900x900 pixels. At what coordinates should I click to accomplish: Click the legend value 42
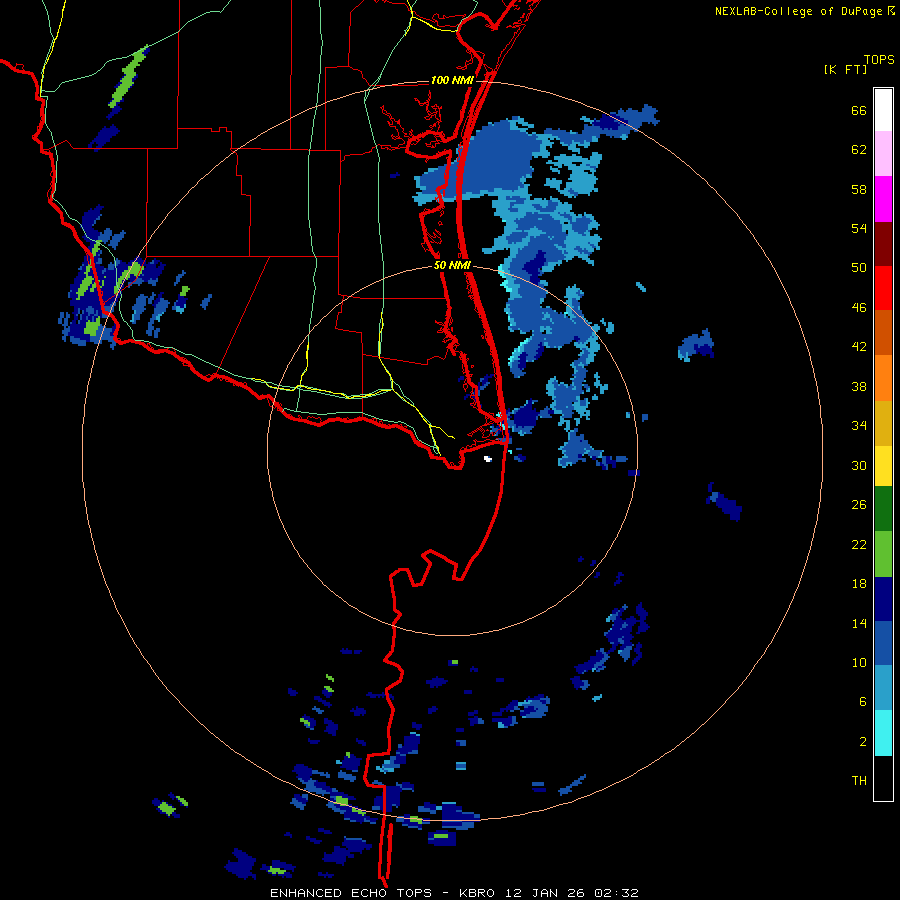pos(859,347)
